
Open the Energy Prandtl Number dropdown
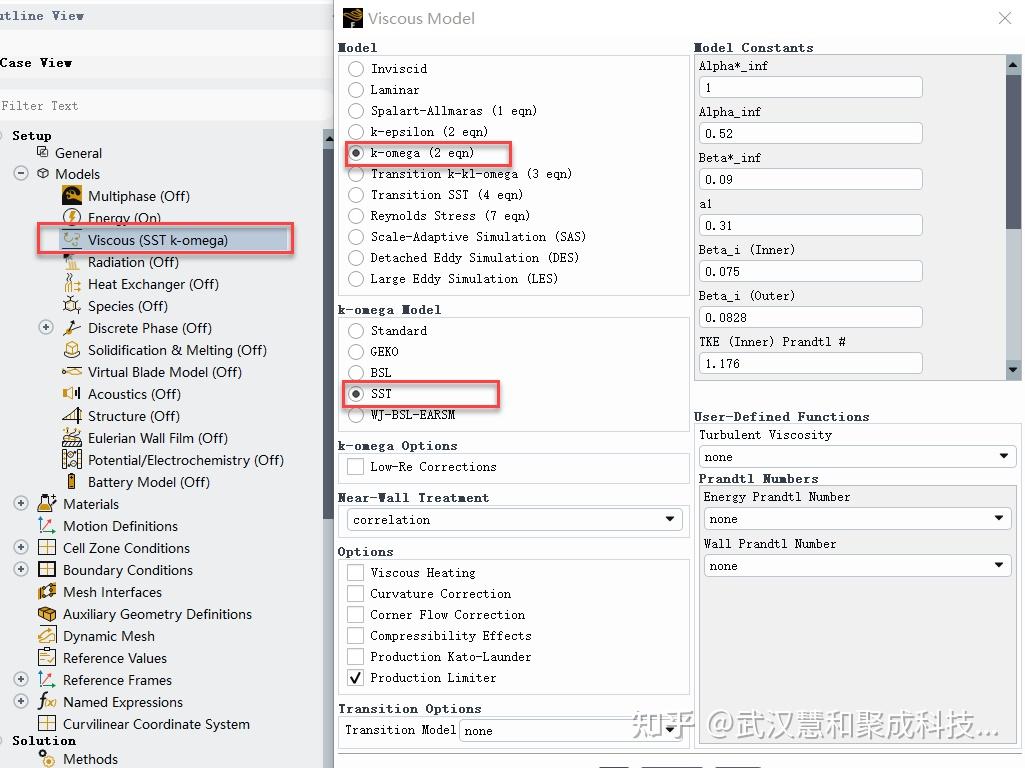click(856, 519)
